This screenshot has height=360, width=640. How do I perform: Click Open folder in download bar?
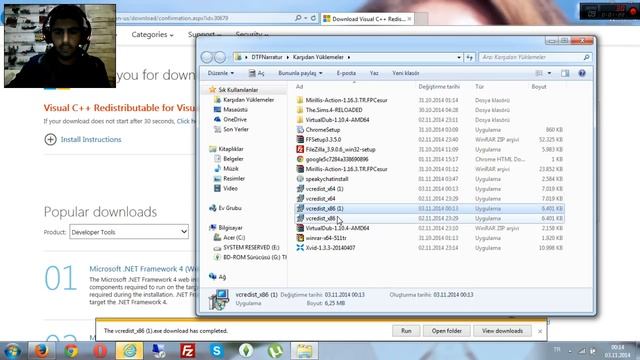tap(447, 331)
